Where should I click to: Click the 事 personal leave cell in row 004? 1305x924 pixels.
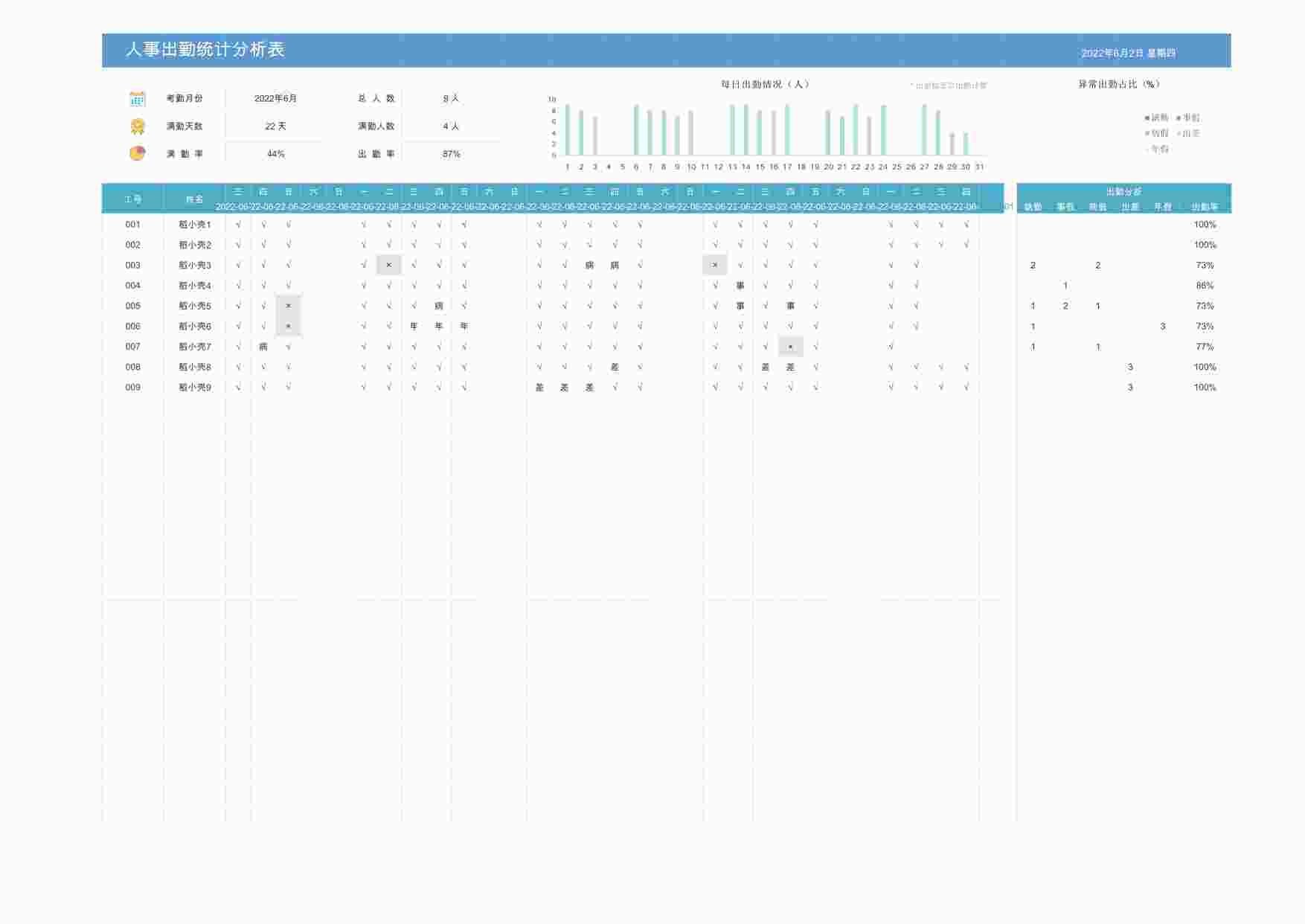pyautogui.click(x=740, y=286)
